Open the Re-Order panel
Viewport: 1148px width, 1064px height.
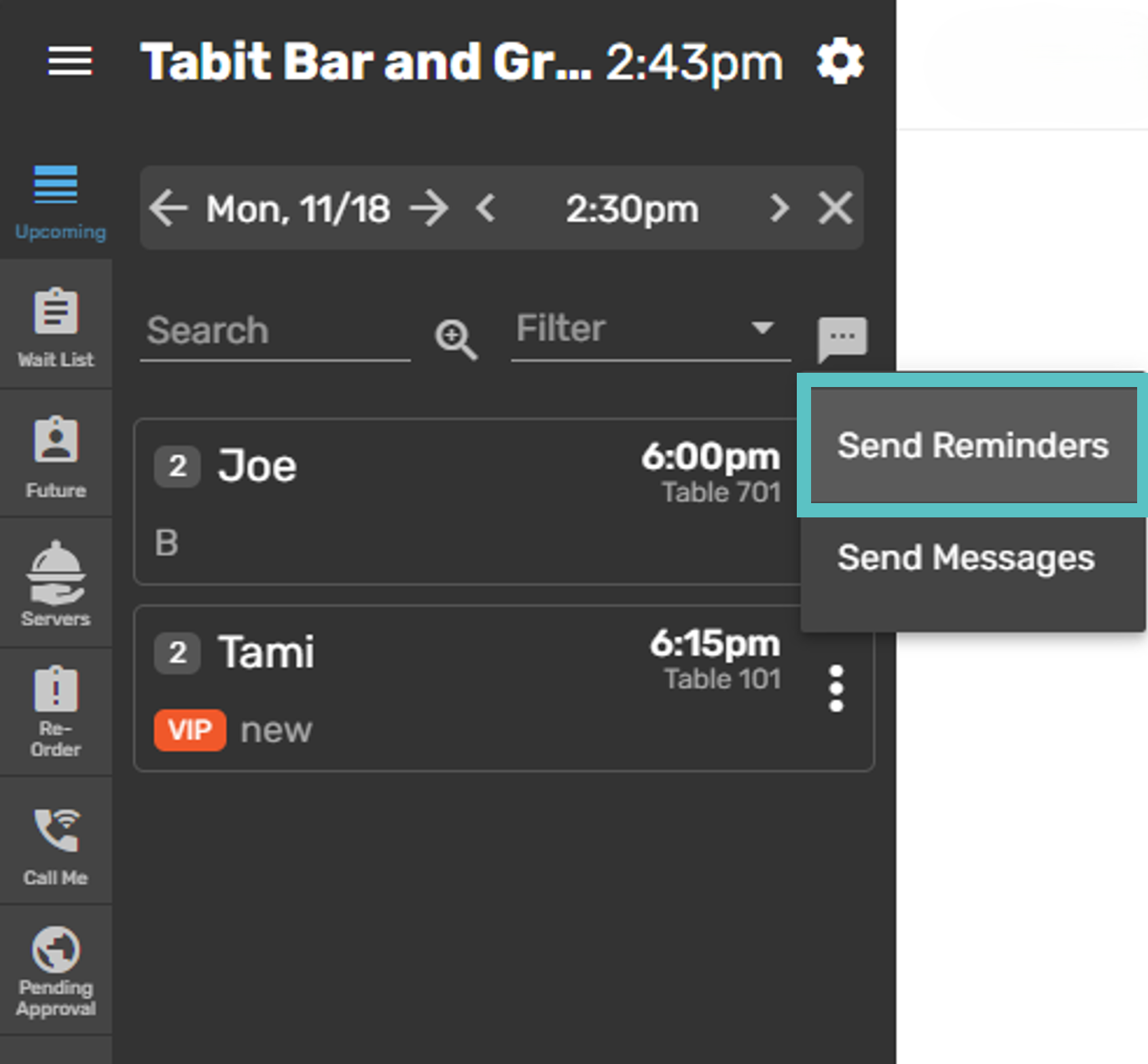coord(56,712)
